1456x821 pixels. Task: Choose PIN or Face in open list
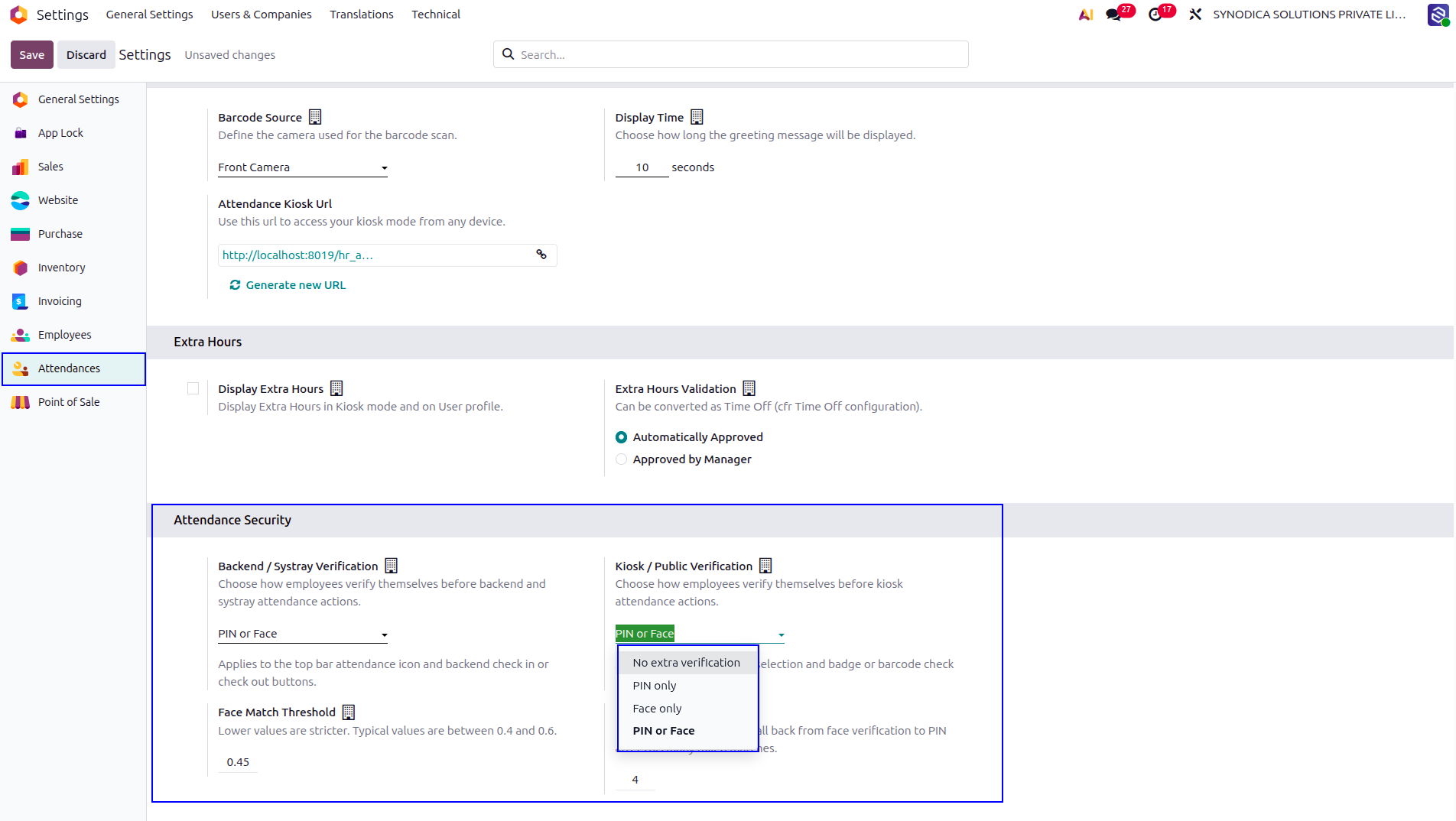[687, 731]
